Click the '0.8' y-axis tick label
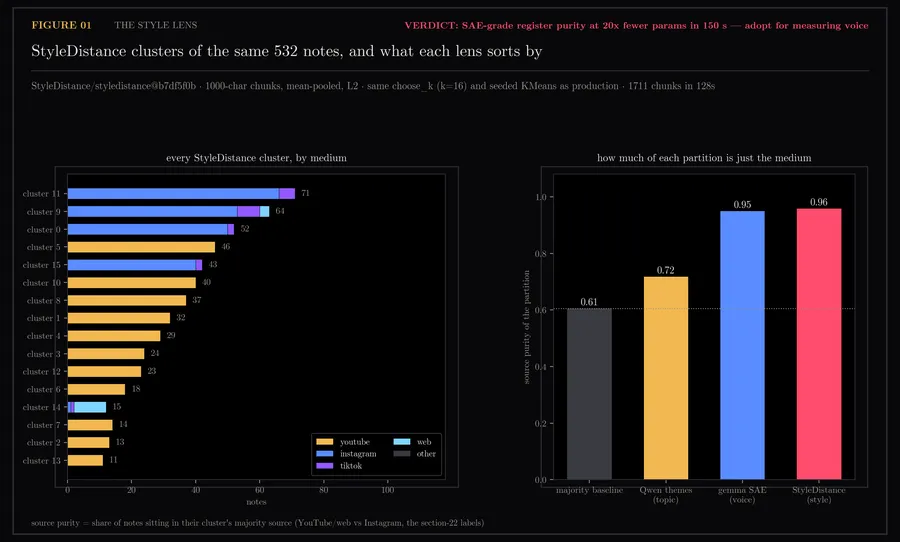Viewport: 900px width, 542px height. point(541,254)
